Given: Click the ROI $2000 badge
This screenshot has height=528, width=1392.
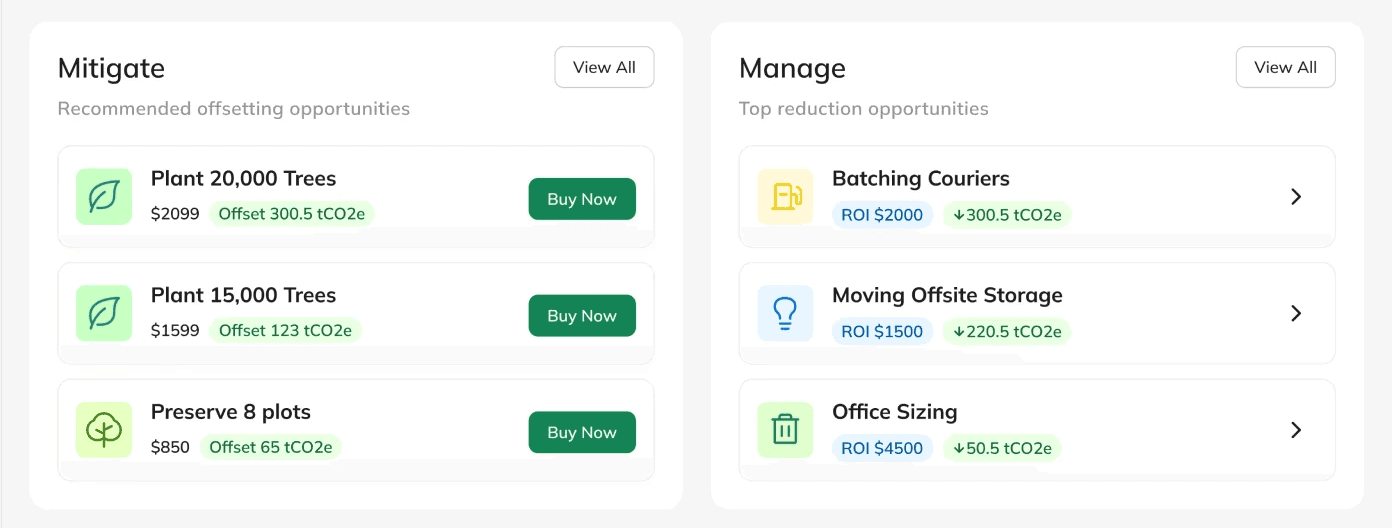Looking at the screenshot, I should tap(882, 215).
